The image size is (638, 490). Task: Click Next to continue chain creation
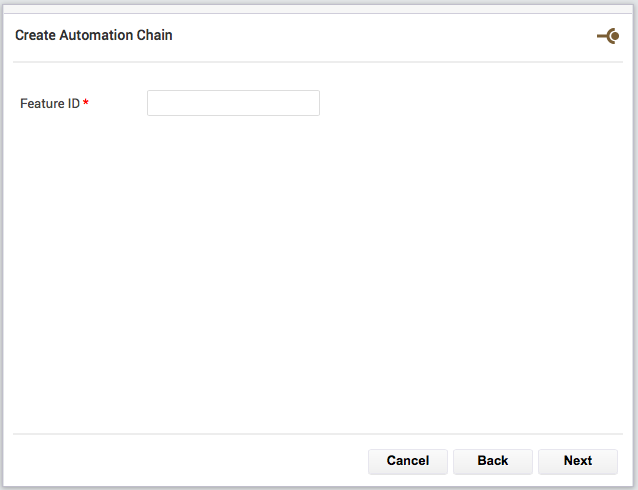(x=578, y=461)
